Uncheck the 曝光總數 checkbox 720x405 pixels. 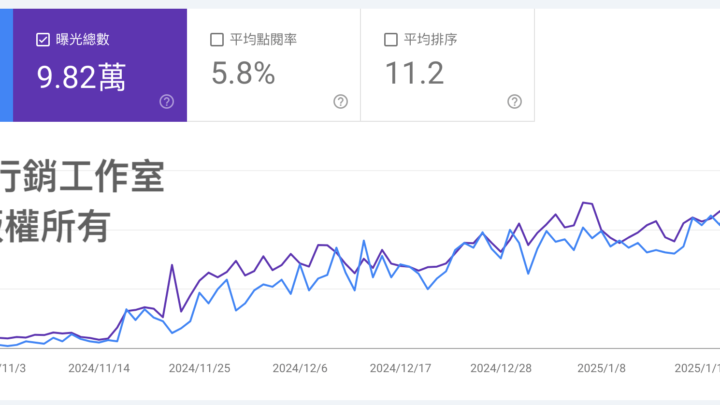tap(42, 40)
